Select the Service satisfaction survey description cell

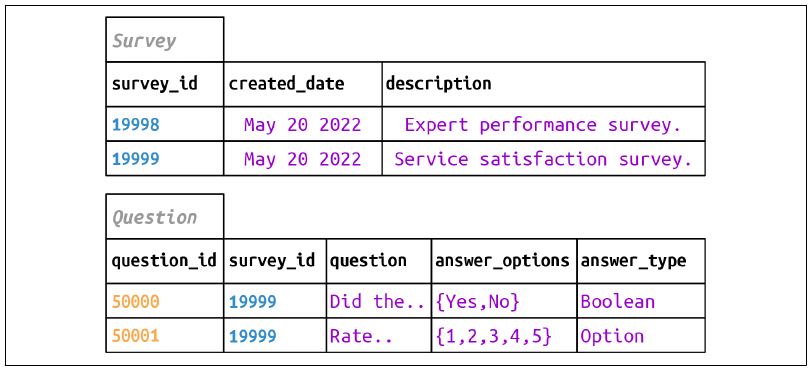[544, 158]
